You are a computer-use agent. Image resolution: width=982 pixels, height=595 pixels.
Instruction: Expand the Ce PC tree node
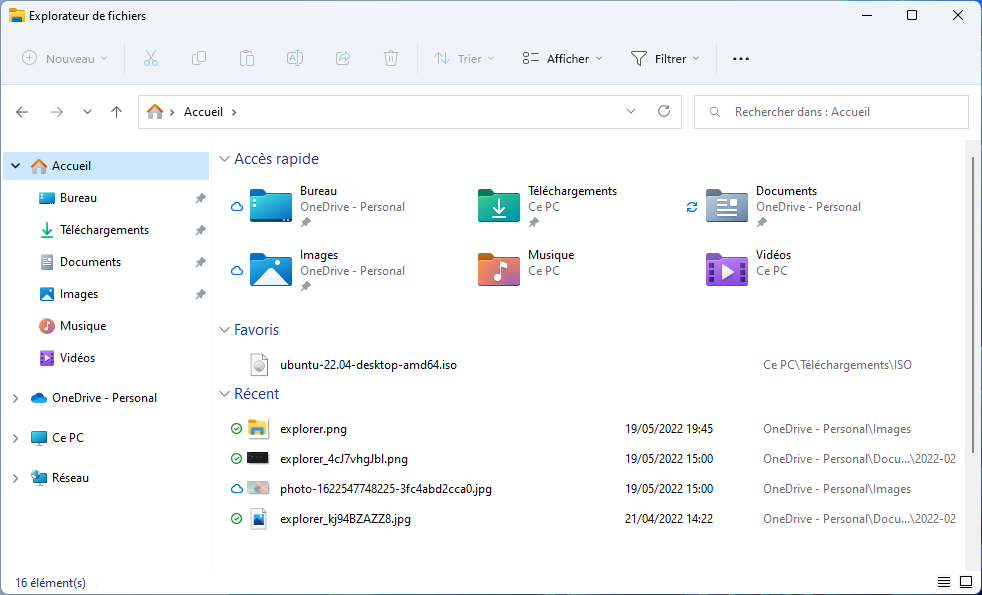15,438
